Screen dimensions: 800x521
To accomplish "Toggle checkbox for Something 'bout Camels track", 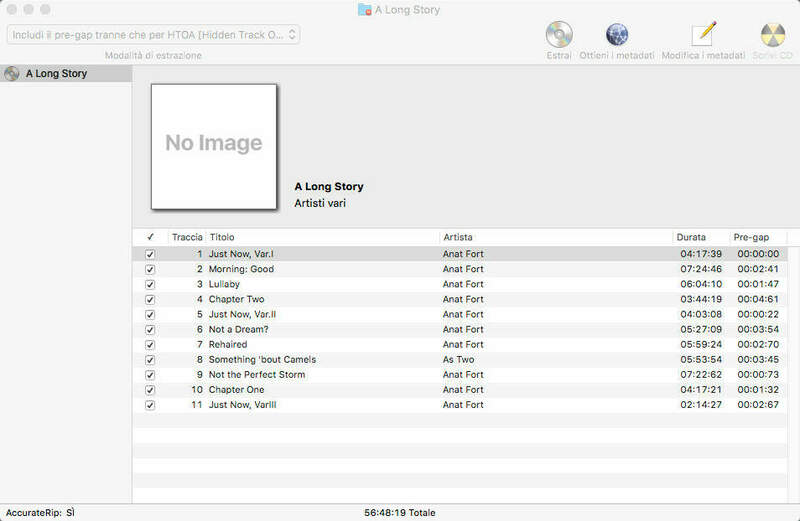I will [150, 360].
